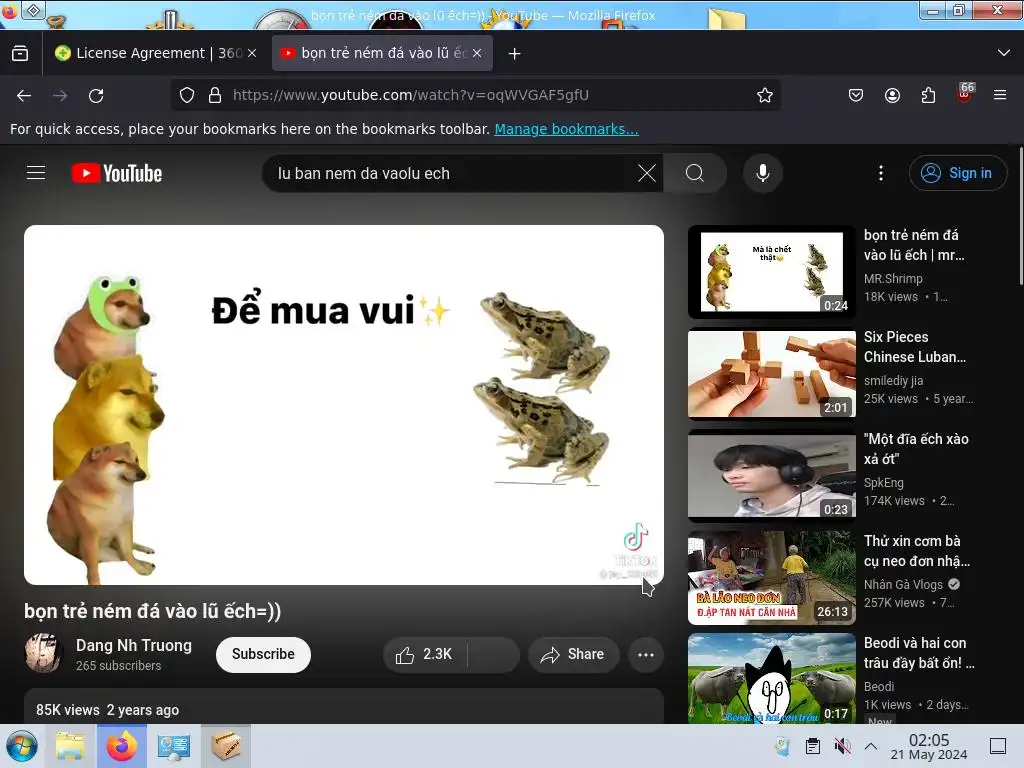Screen dimensions: 1024x768
Task: Open Firefox View icon beside the tabs
Action: [20, 54]
